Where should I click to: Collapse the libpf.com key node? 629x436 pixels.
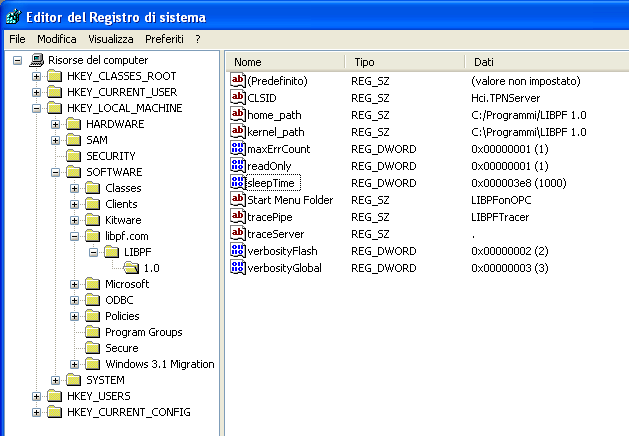point(75,236)
